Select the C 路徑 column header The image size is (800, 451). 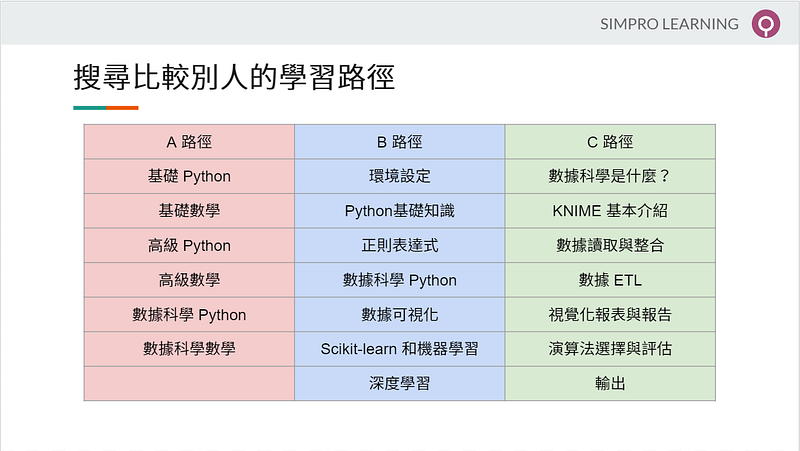pyautogui.click(x=610, y=142)
